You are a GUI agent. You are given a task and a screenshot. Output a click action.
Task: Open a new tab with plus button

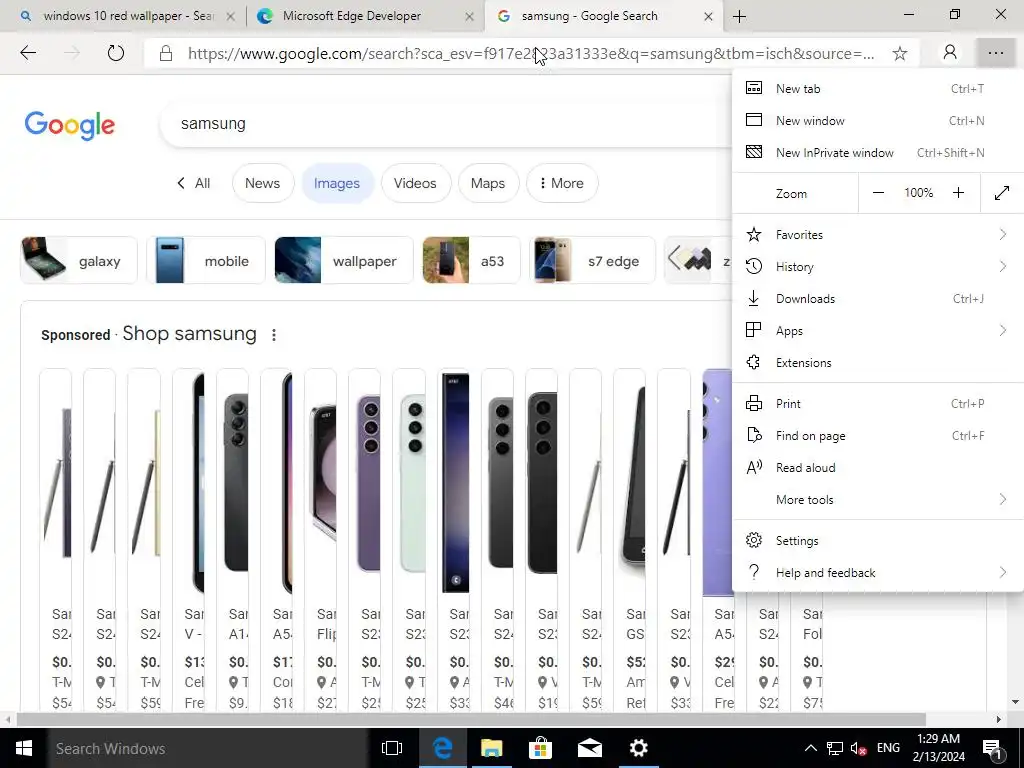click(x=739, y=16)
